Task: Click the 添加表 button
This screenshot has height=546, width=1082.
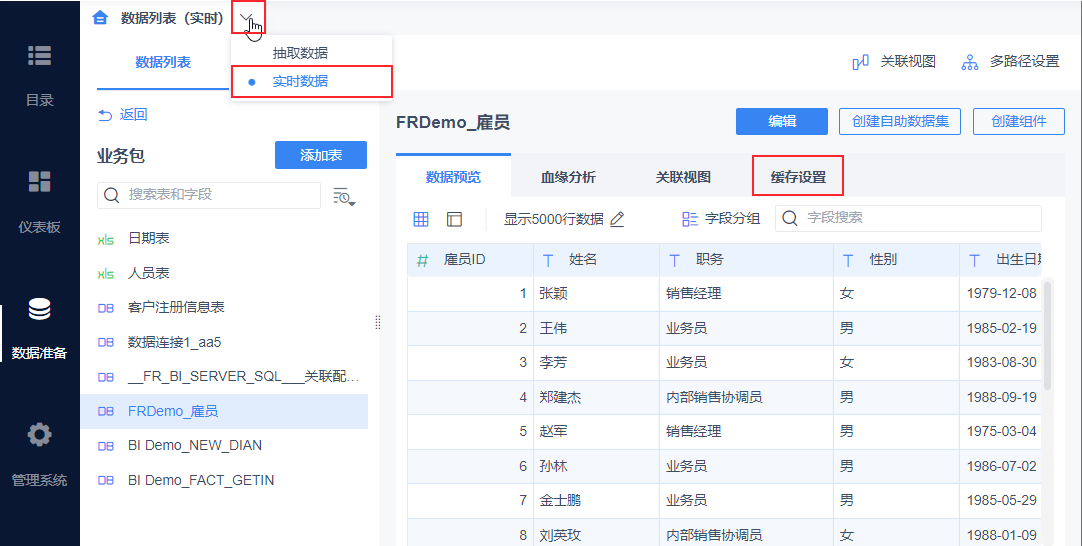Action: point(321,155)
